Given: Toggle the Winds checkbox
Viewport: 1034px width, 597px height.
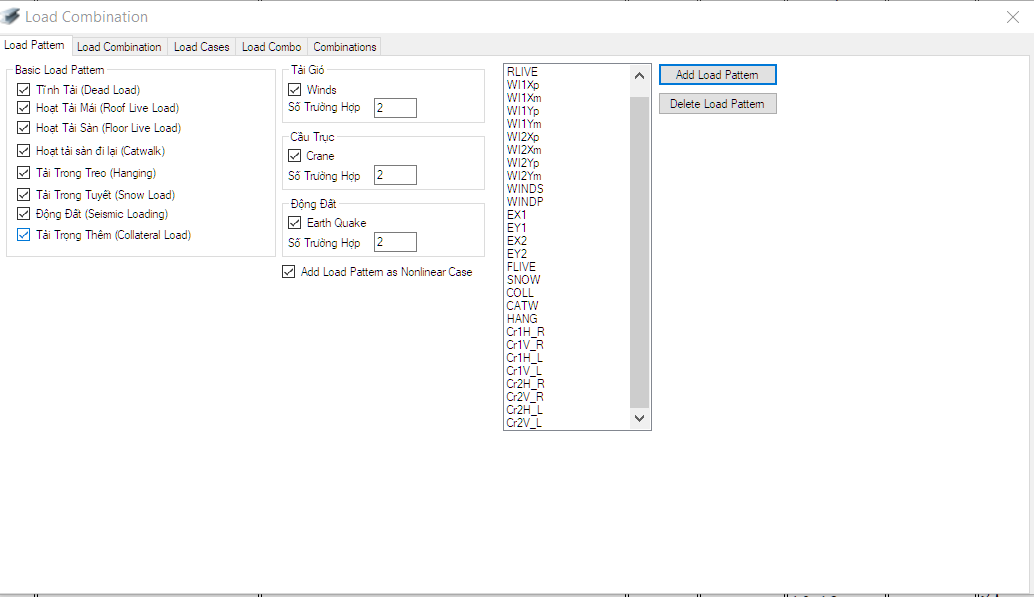Looking at the screenshot, I should coord(294,89).
